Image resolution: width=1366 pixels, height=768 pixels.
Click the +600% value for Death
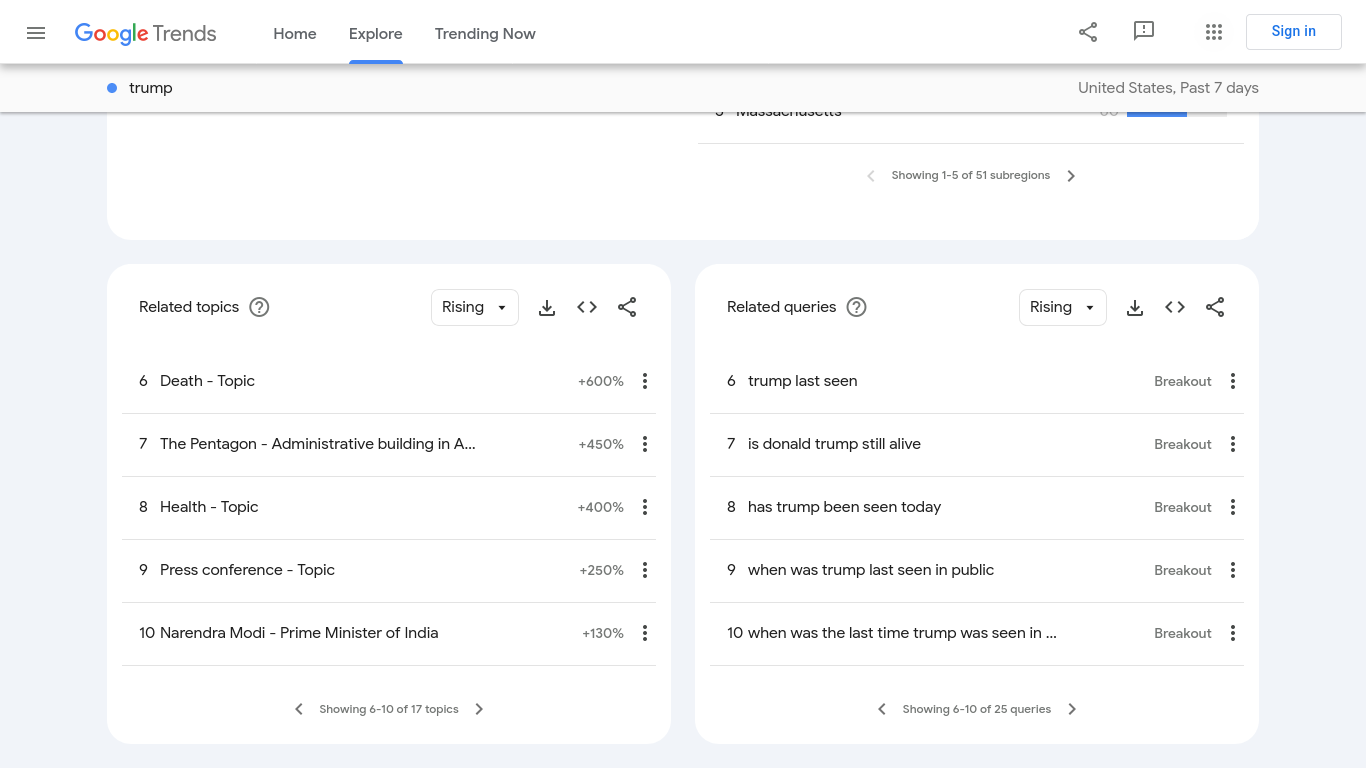pyautogui.click(x=601, y=381)
